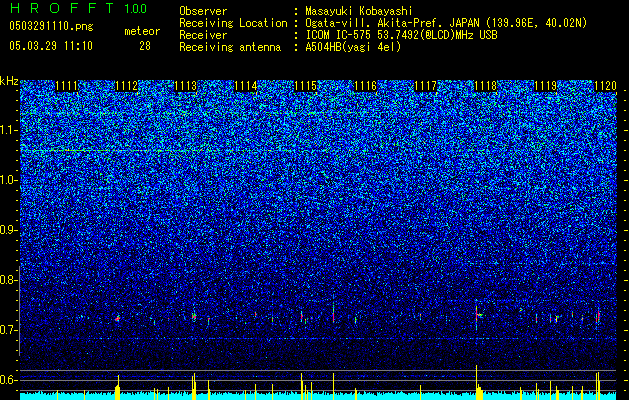Click the 0.7 frequency axis label
The image size is (629, 400).
click(x=9, y=330)
